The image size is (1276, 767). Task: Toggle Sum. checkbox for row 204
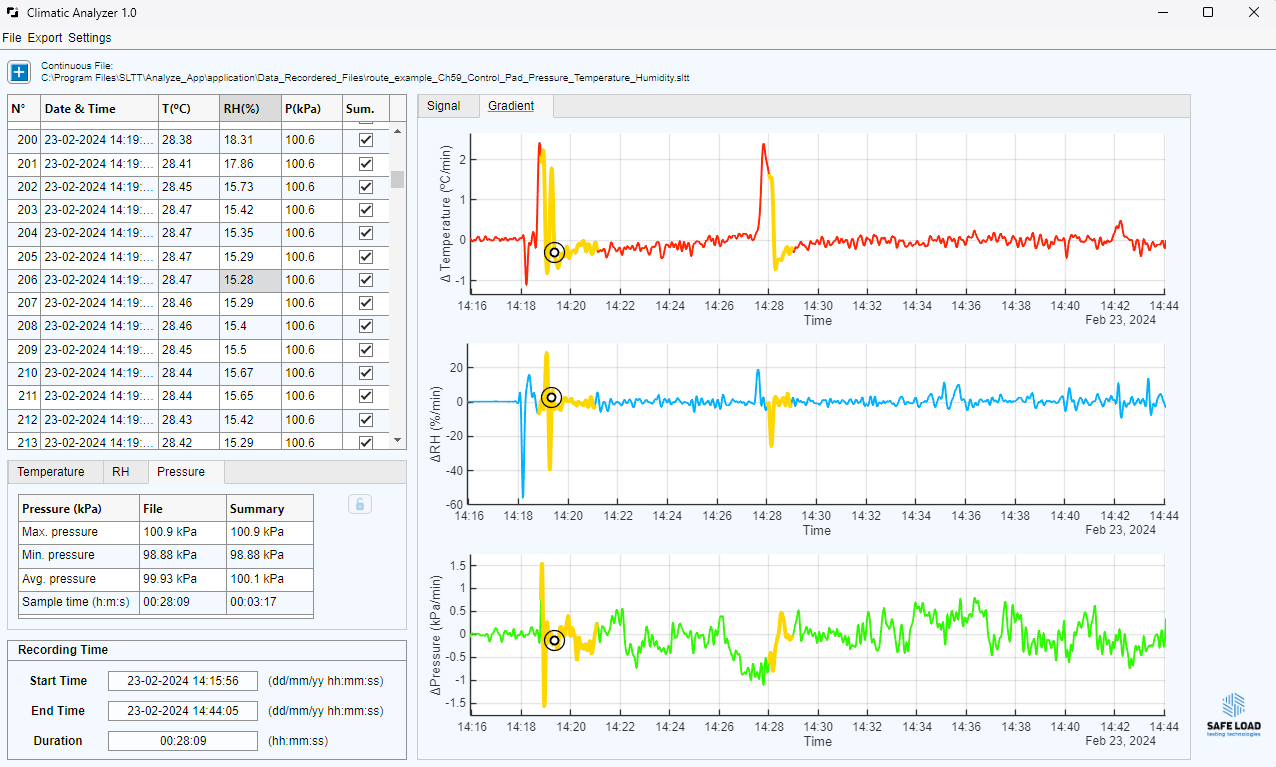[365, 233]
